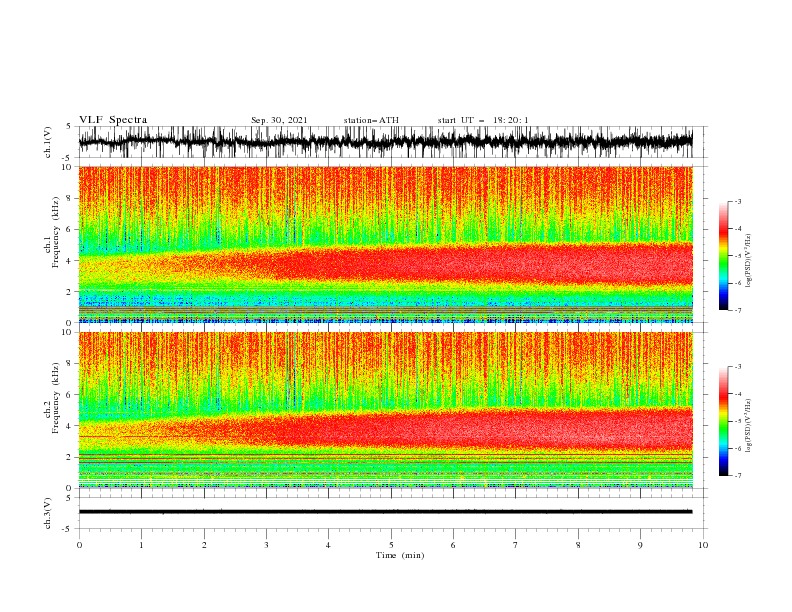
Task: Click the 'VLF Spectra' title text
Action: coord(113,120)
